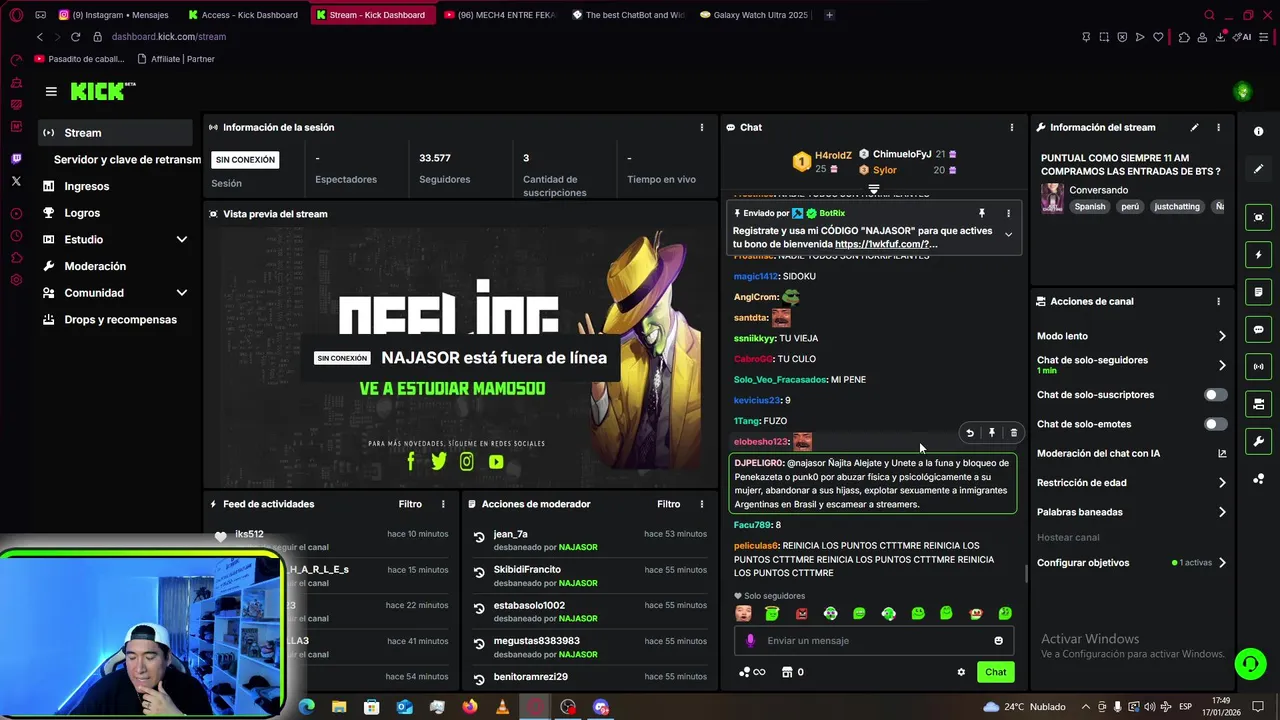Open Palabras baneadas arrow
The width and height of the screenshot is (1280, 720).
tap(1221, 512)
